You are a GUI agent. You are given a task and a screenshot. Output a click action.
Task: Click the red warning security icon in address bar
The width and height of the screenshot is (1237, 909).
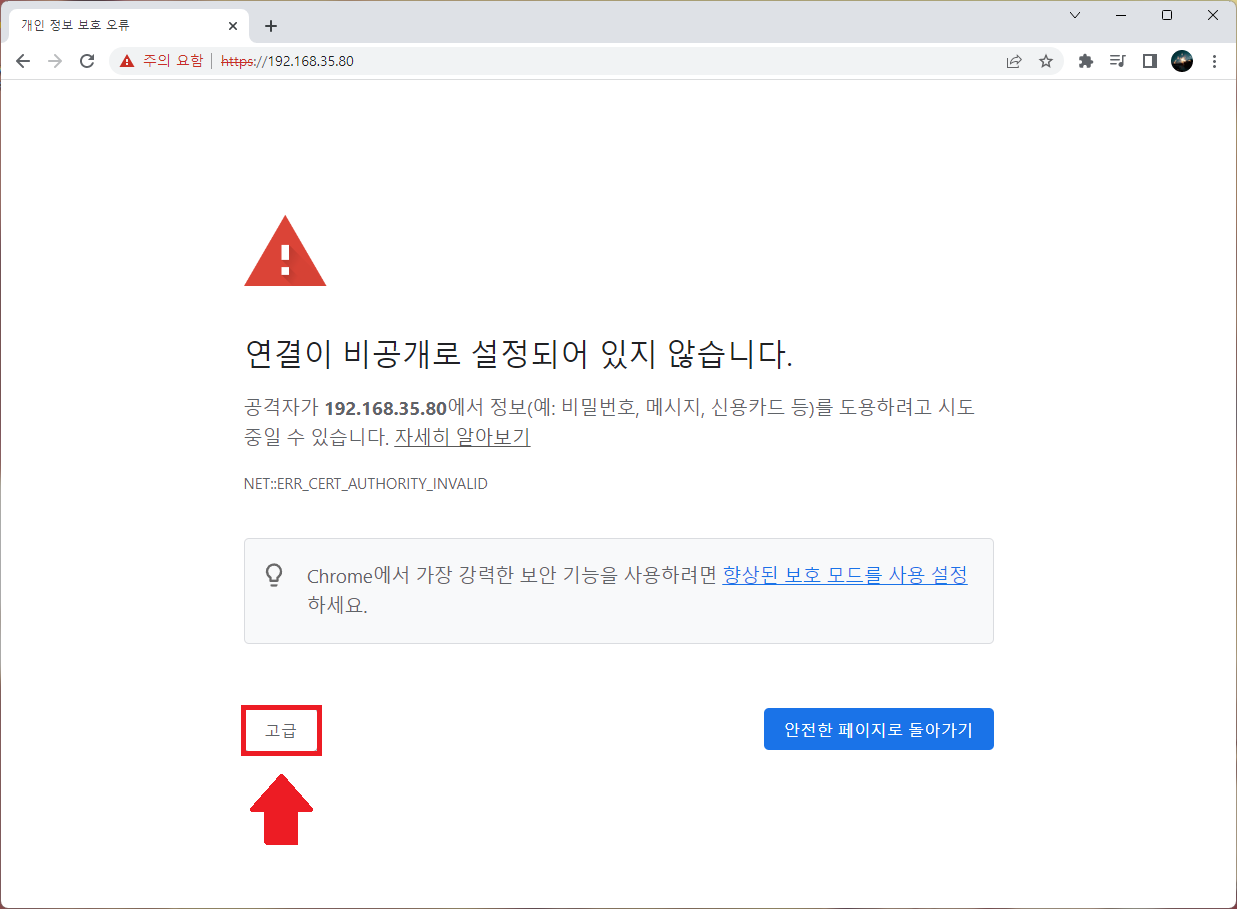pyautogui.click(x=126, y=61)
